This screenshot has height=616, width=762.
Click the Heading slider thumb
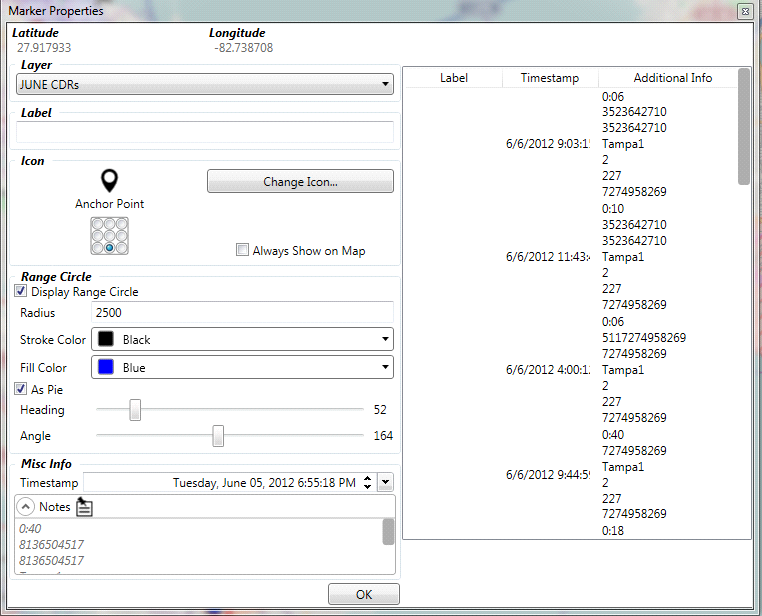pos(135,410)
